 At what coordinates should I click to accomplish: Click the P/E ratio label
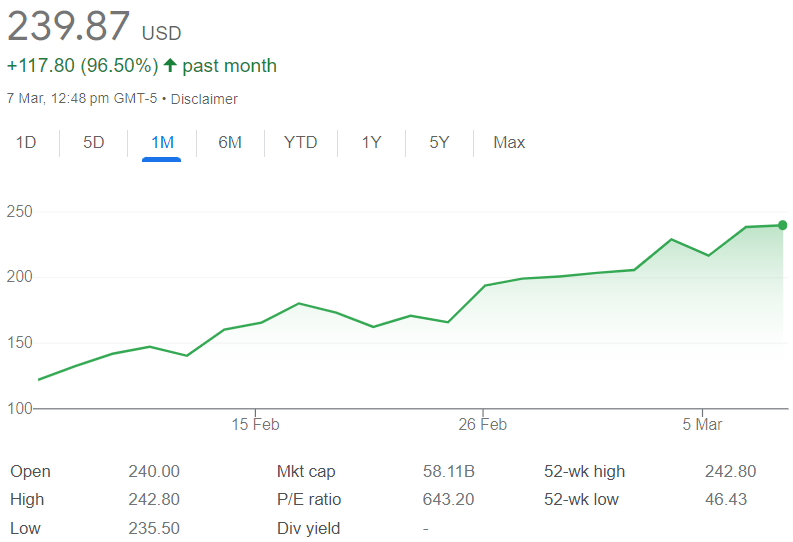pos(309,500)
